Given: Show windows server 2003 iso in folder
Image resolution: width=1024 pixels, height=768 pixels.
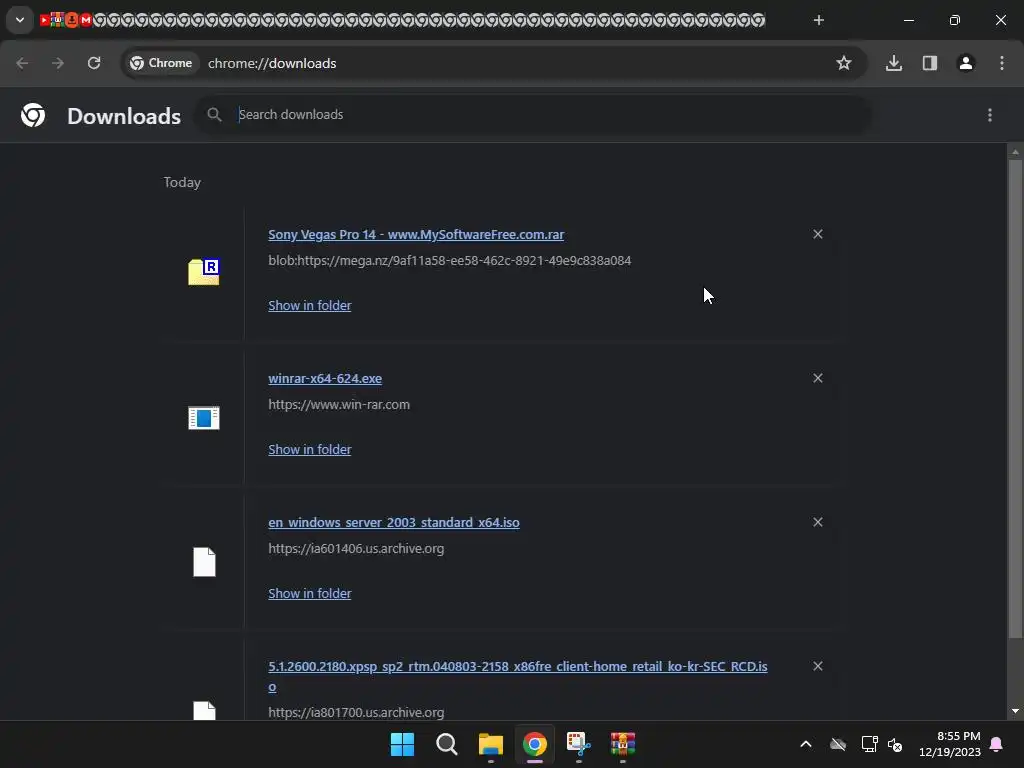Looking at the screenshot, I should [x=310, y=594].
